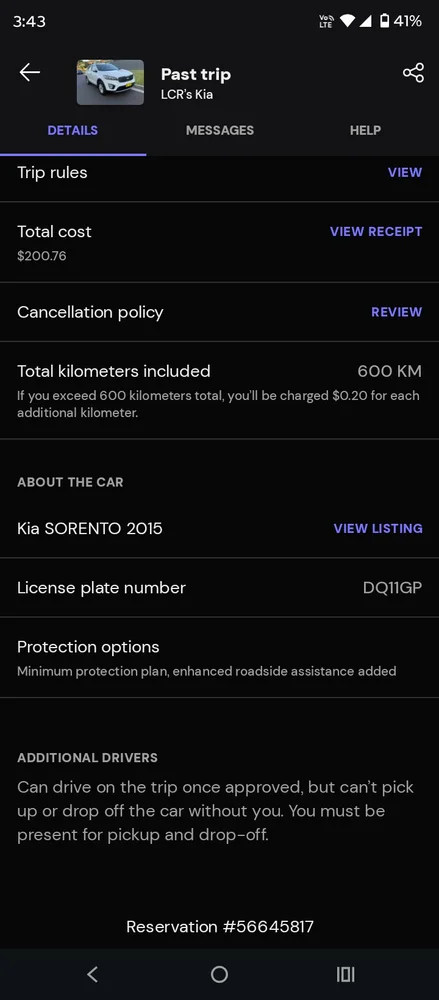The height and width of the screenshot is (1000, 439).
Task: Tap the Total kilometers included row
Action: click(x=220, y=390)
